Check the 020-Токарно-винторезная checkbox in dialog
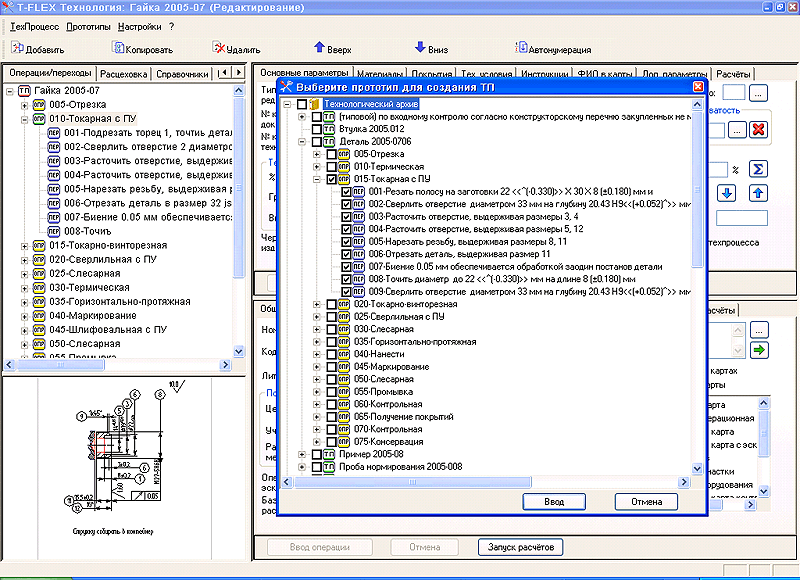Image resolution: width=800 pixels, height=580 pixels. coord(331,304)
